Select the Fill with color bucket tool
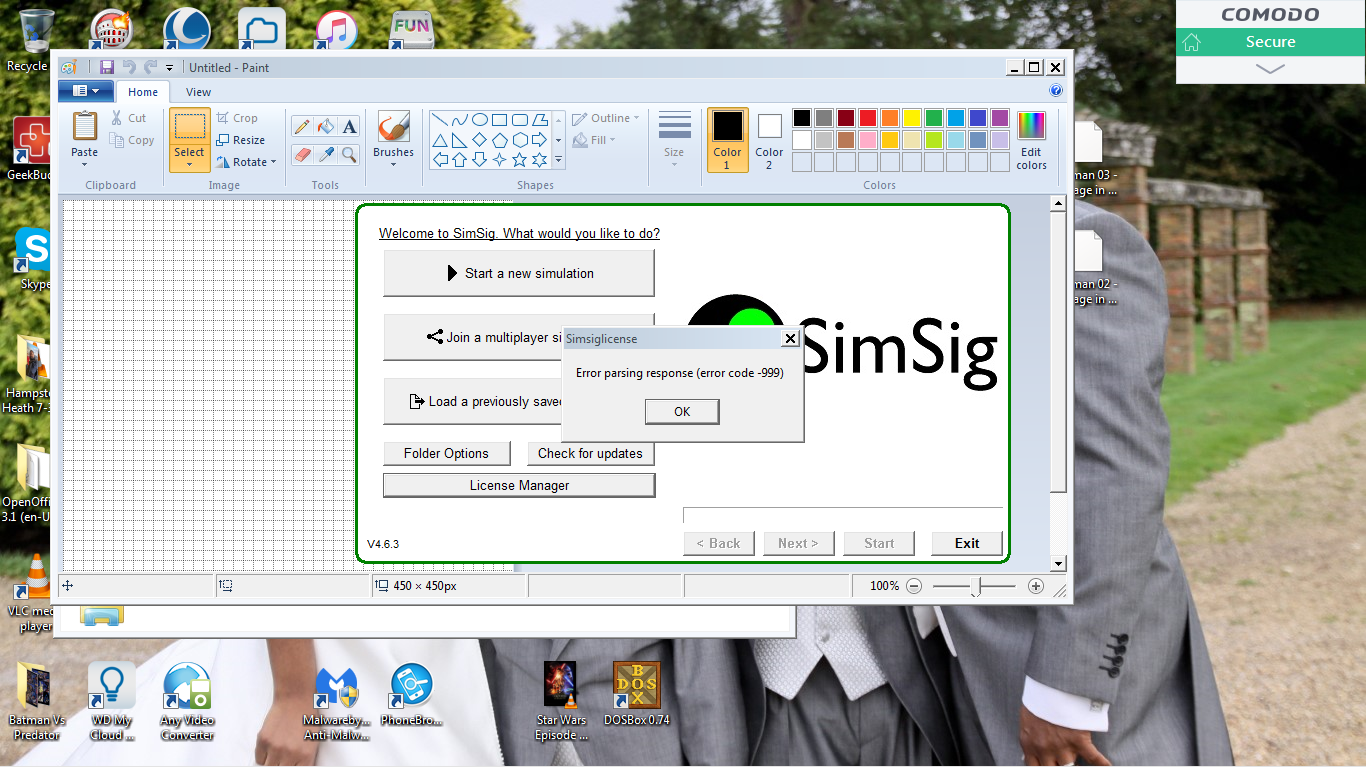The width and height of the screenshot is (1366, 768). tap(325, 126)
